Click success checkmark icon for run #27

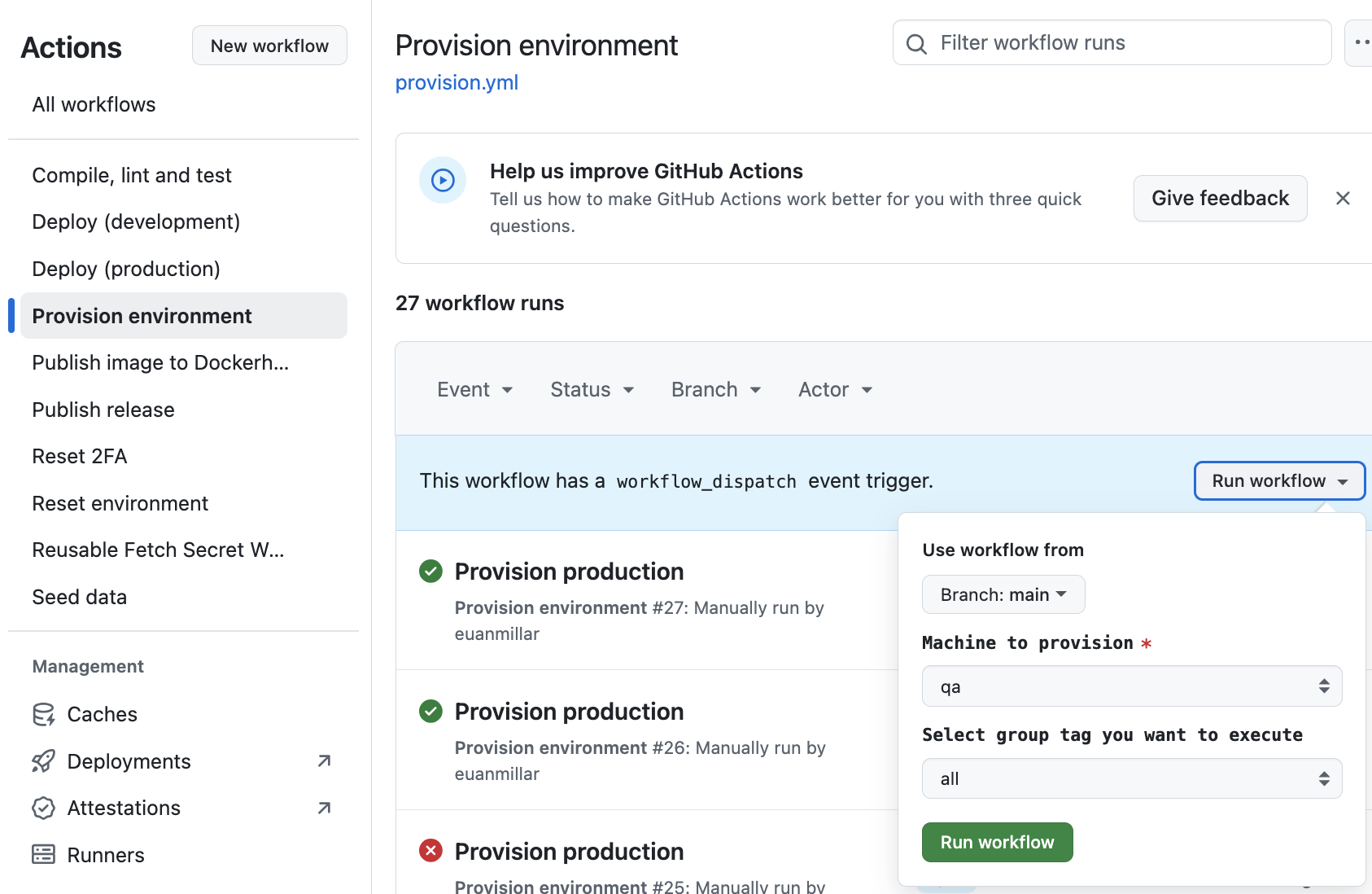click(430, 572)
